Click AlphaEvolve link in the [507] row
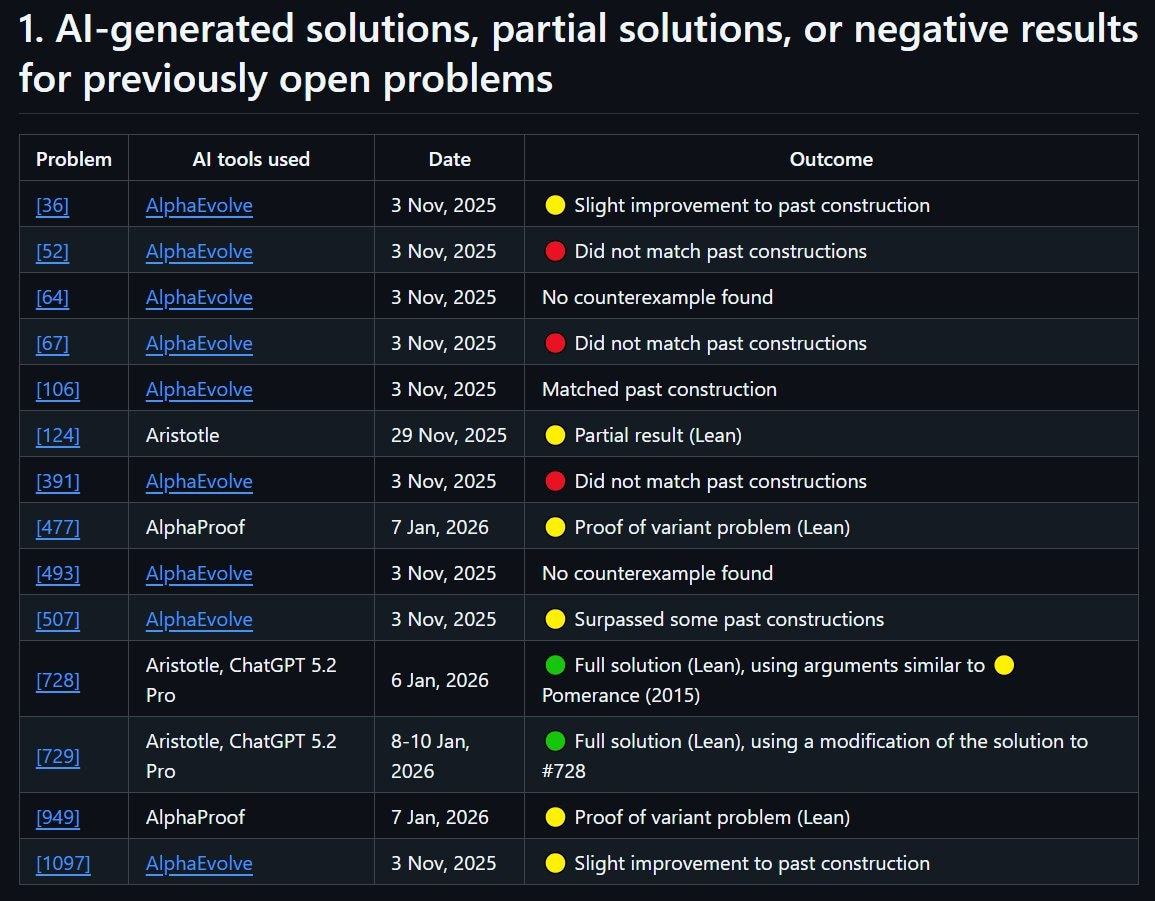The image size is (1155, 901). point(199,620)
